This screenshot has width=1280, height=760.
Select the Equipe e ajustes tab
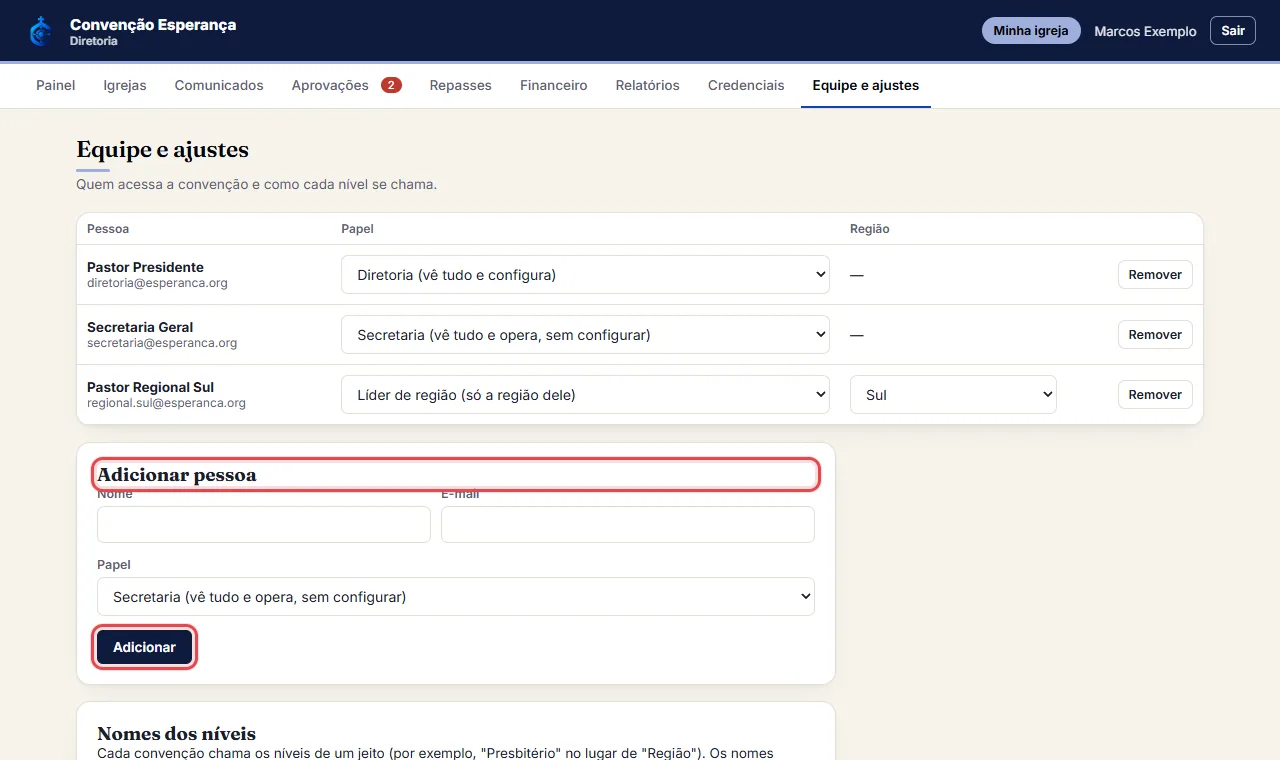pyautogui.click(x=866, y=85)
